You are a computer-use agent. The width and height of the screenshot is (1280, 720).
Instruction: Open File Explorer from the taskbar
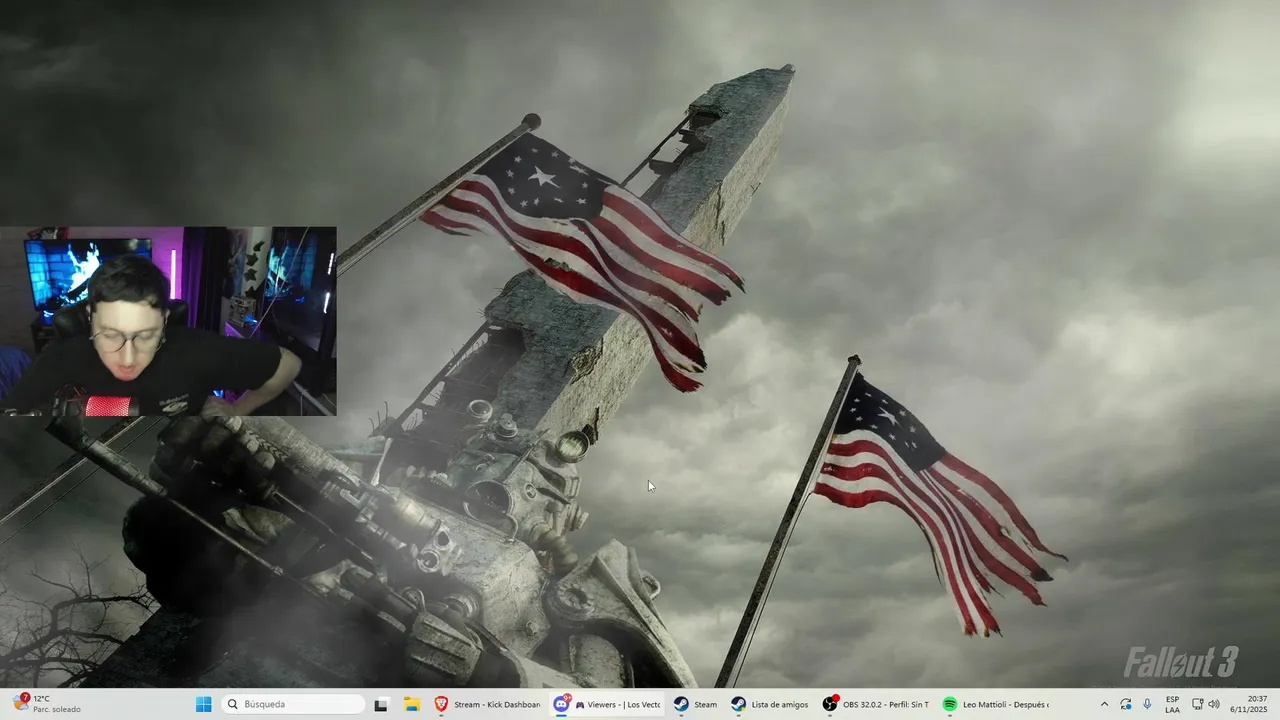(411, 704)
